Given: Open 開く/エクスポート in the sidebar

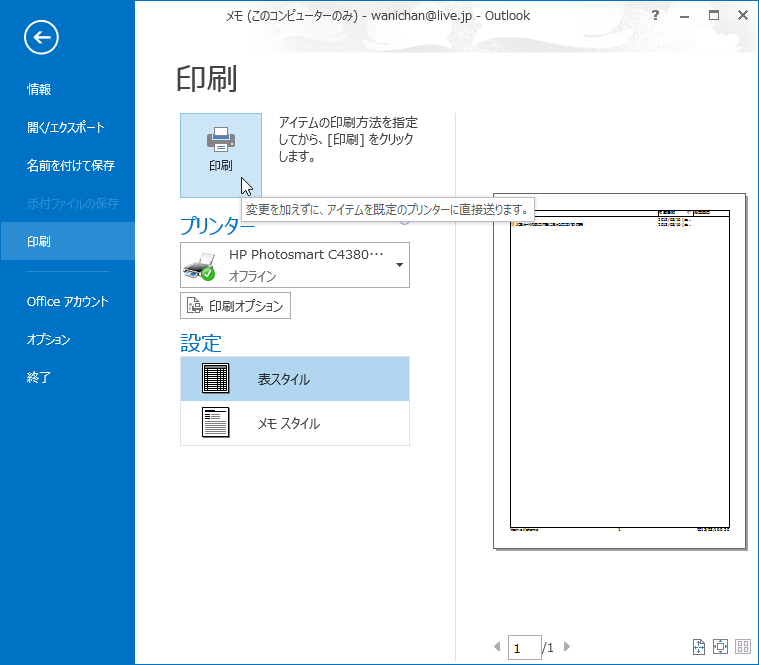Looking at the screenshot, I should 65,127.
